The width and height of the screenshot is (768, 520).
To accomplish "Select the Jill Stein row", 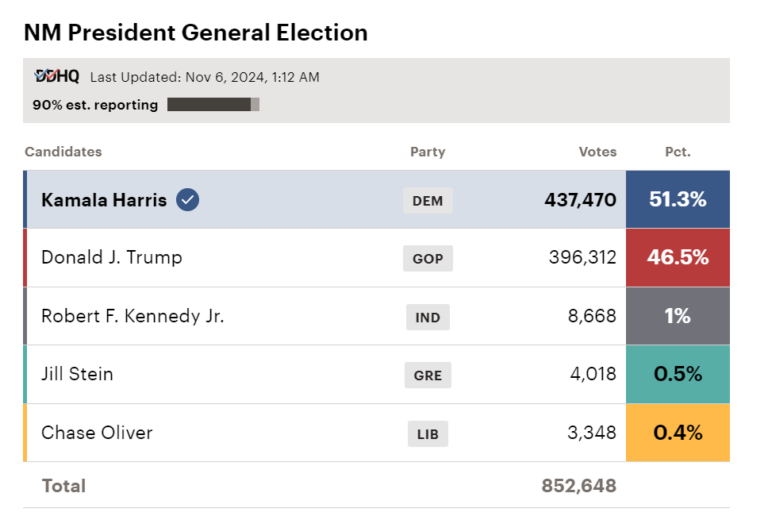I will coord(376,375).
